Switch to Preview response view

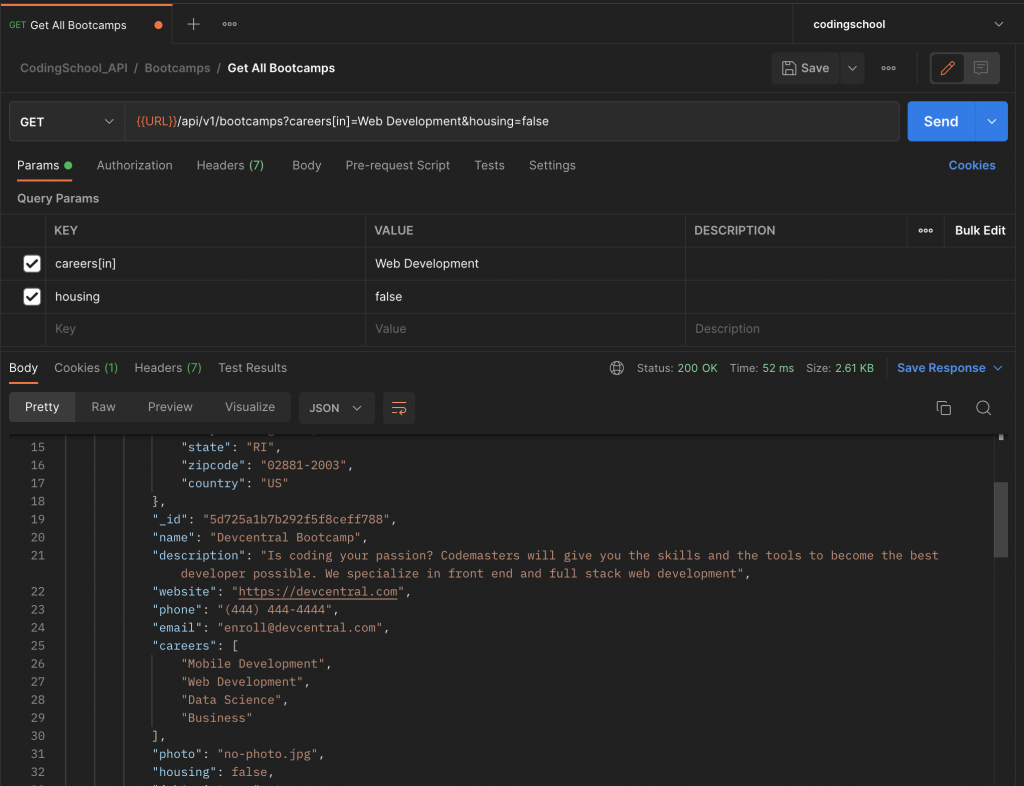170,407
